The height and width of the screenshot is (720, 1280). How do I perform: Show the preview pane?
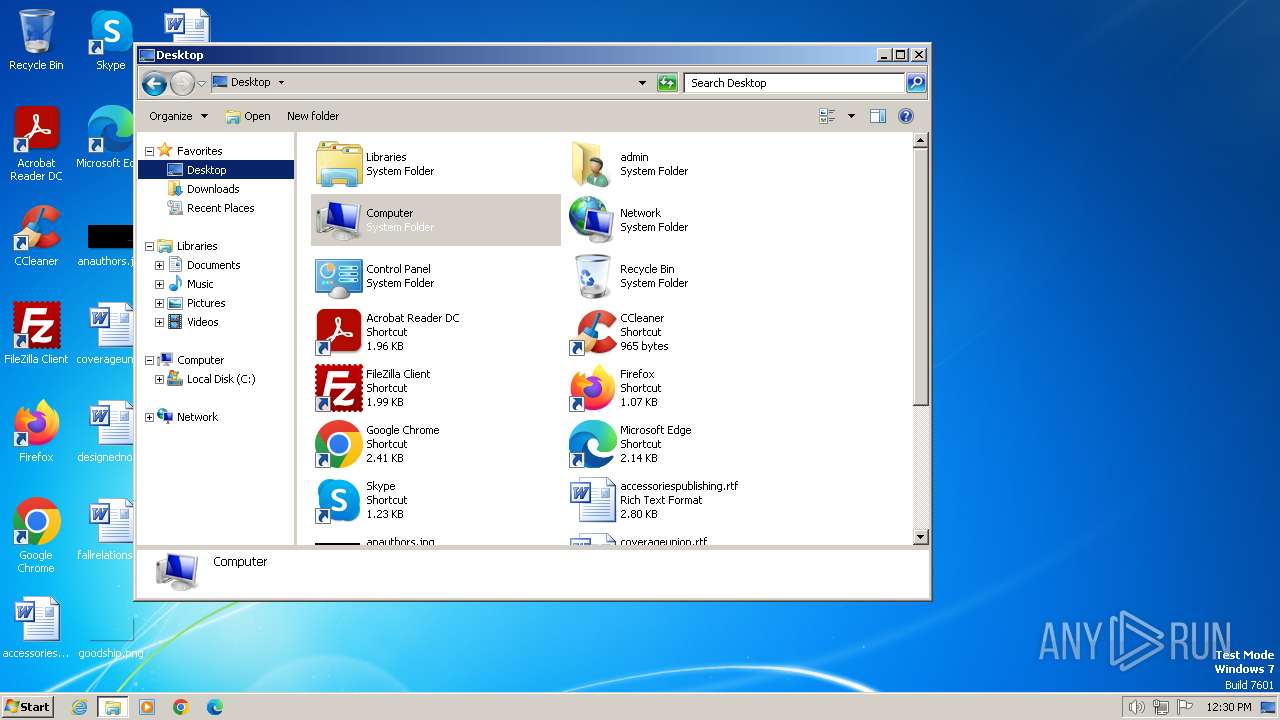coord(877,116)
